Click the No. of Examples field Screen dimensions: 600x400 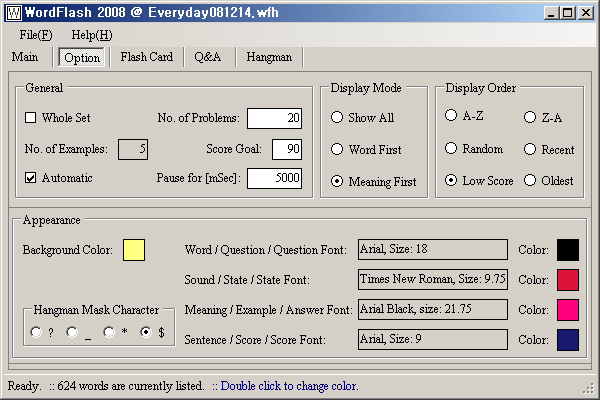pos(133,149)
